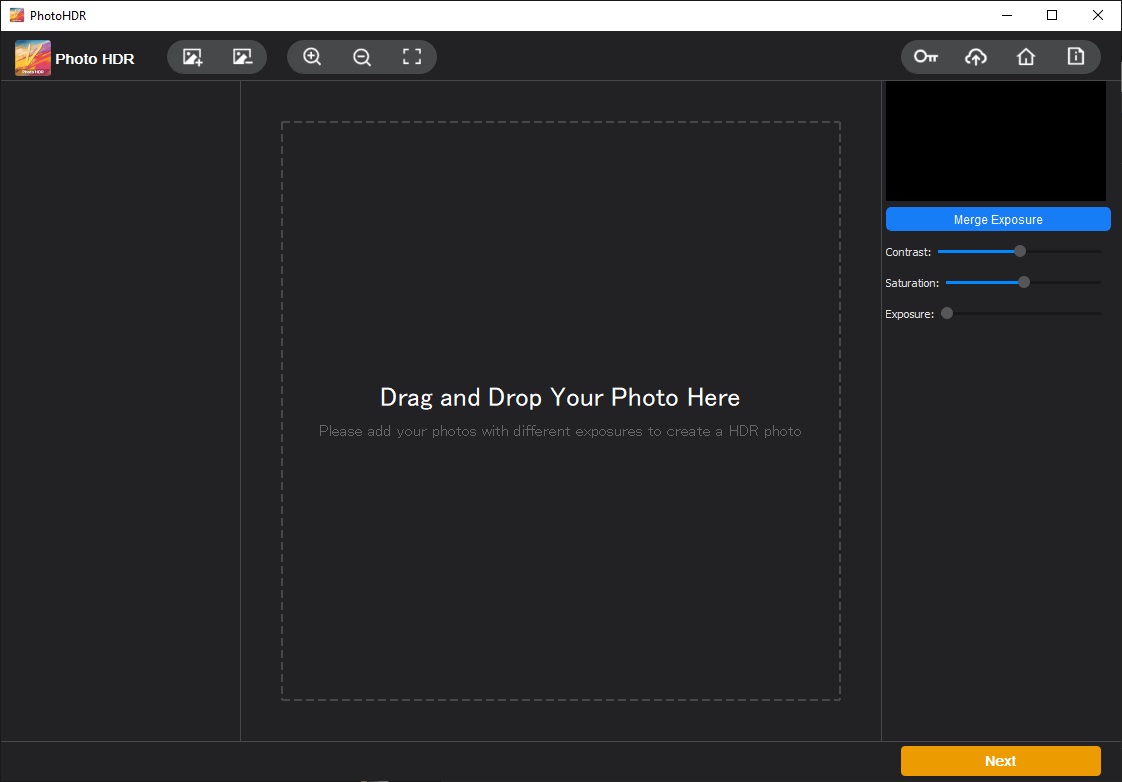The height and width of the screenshot is (782, 1122).
Task: Maximize the PhotoHDR window
Action: coord(1052,15)
